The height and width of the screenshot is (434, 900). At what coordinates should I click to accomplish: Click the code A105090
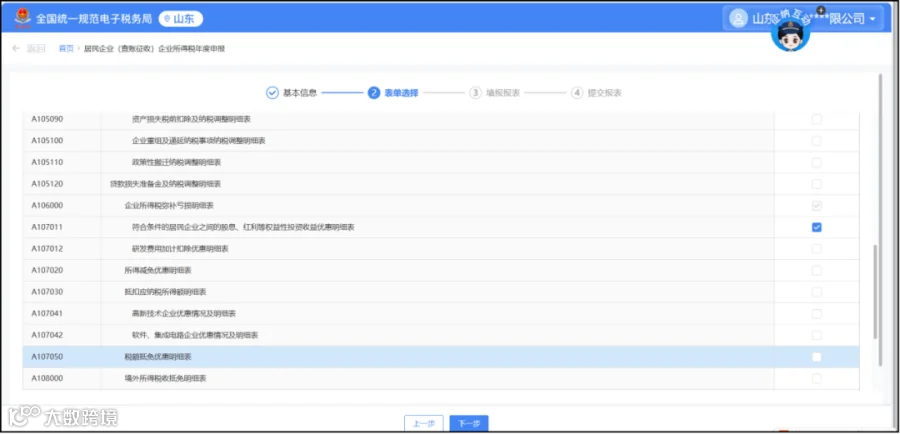(x=47, y=119)
